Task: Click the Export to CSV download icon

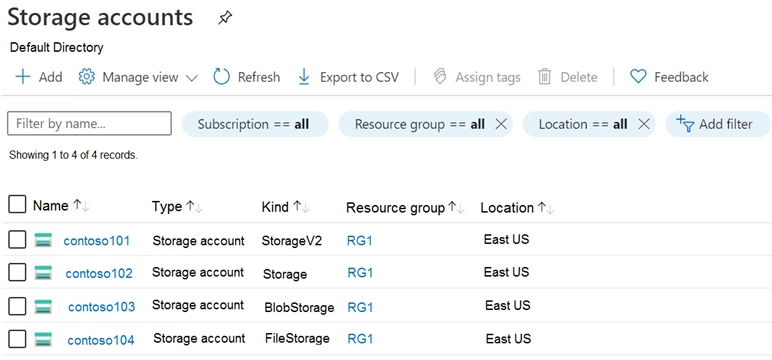Action: pyautogui.click(x=304, y=77)
